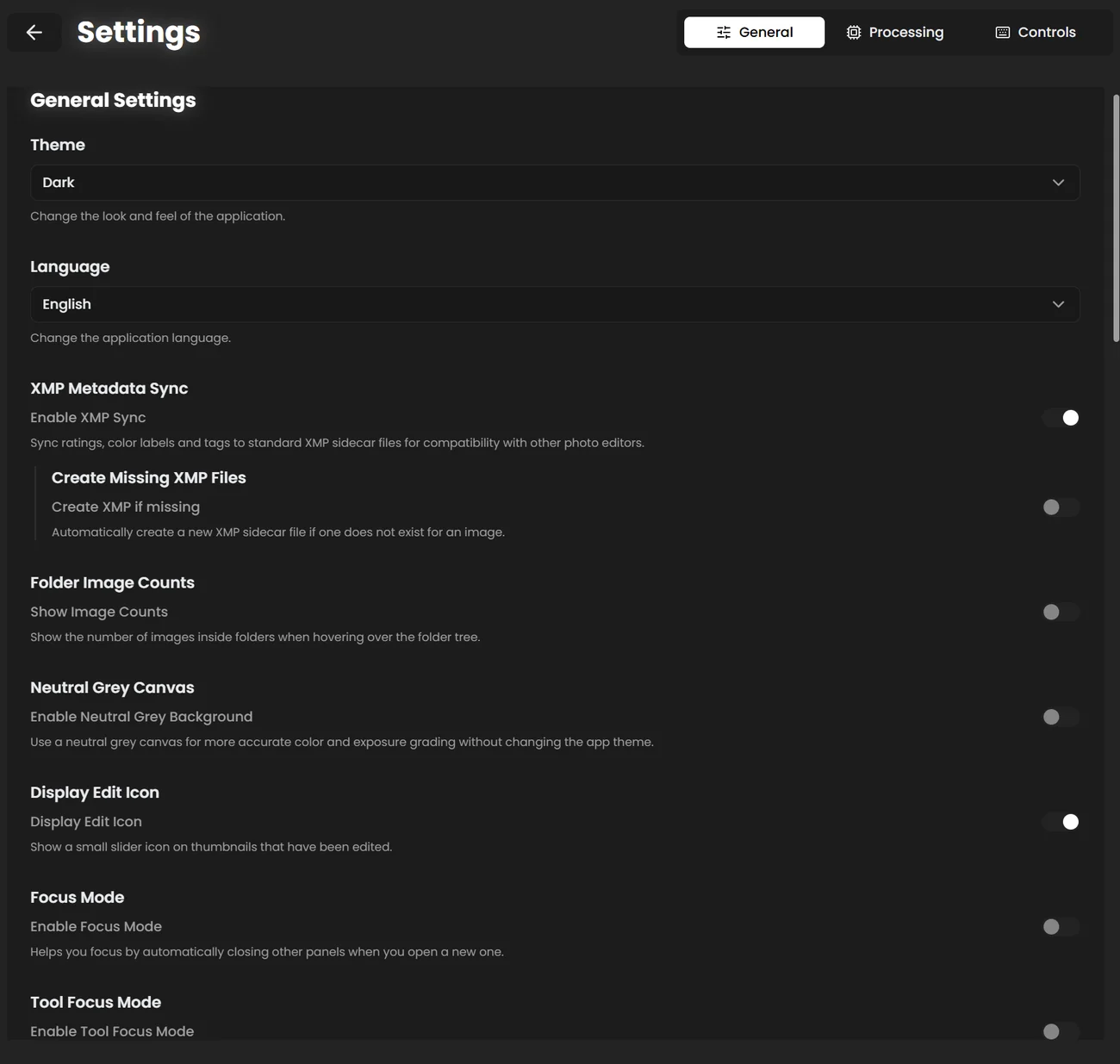The width and height of the screenshot is (1120, 1064).
Task: Click the keyboard icon in Controls tab
Action: 1003,32
